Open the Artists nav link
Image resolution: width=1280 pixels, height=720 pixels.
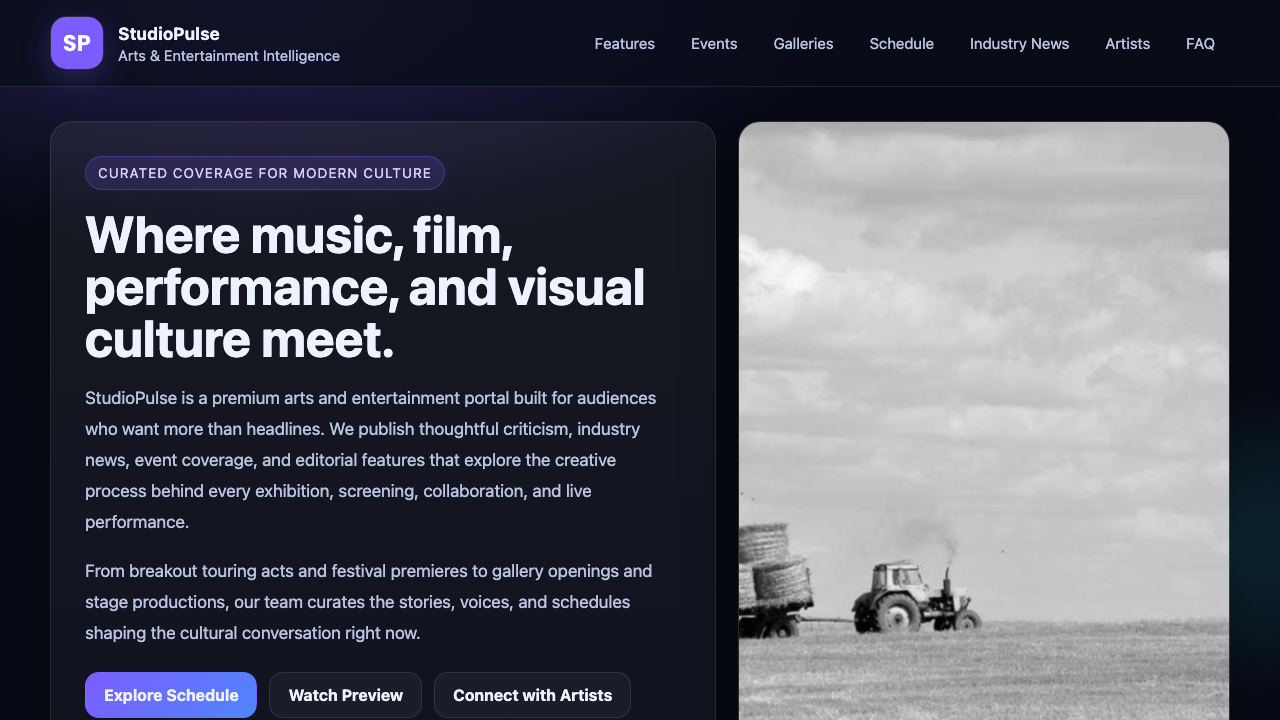click(1127, 44)
